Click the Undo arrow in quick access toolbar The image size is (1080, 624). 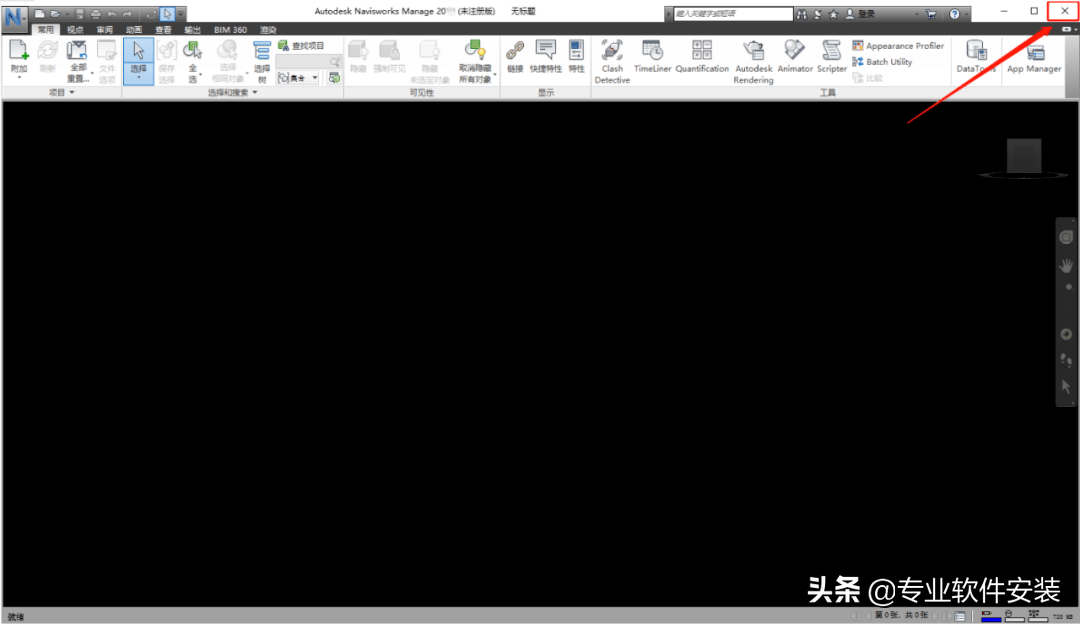point(112,13)
